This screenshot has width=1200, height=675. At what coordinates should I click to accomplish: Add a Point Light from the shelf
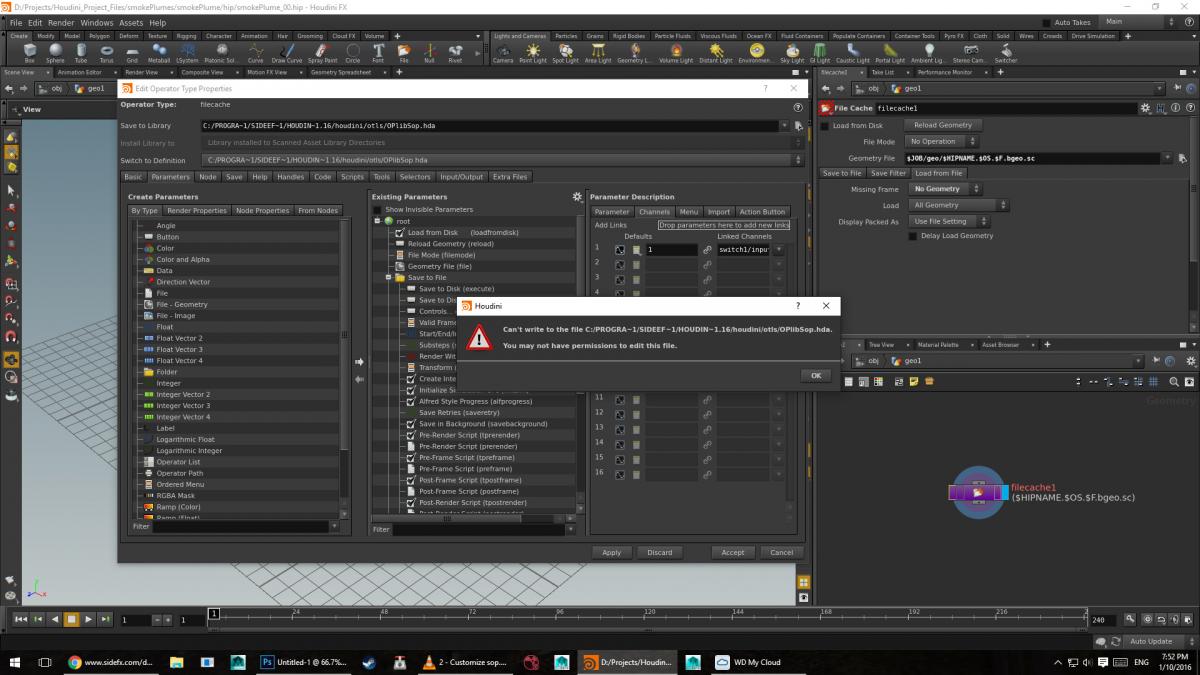[533, 53]
